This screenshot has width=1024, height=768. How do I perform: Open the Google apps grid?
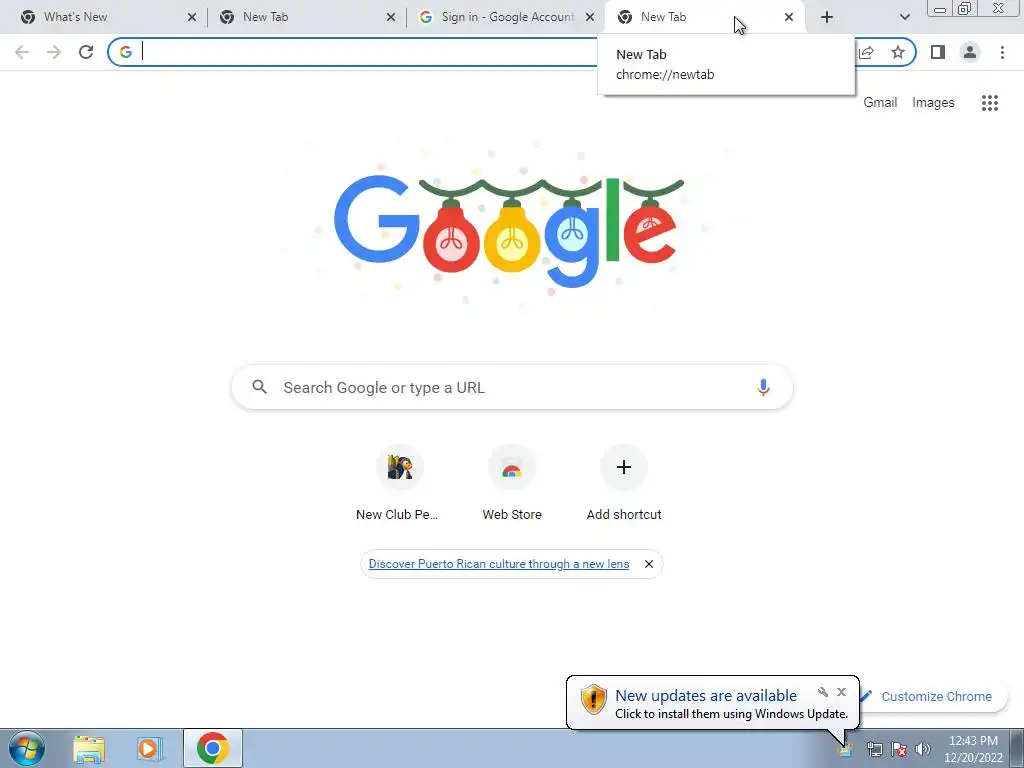989,103
